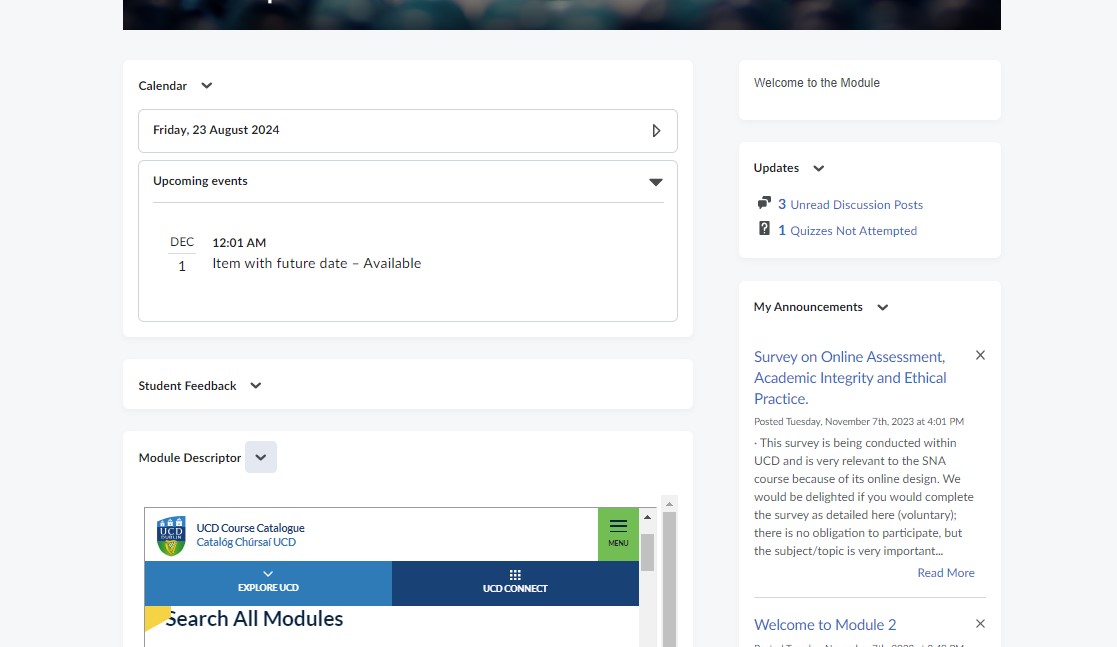This screenshot has width=1117, height=647.
Task: Click the unread discussion posts speech bubble icon
Action: [764, 203]
